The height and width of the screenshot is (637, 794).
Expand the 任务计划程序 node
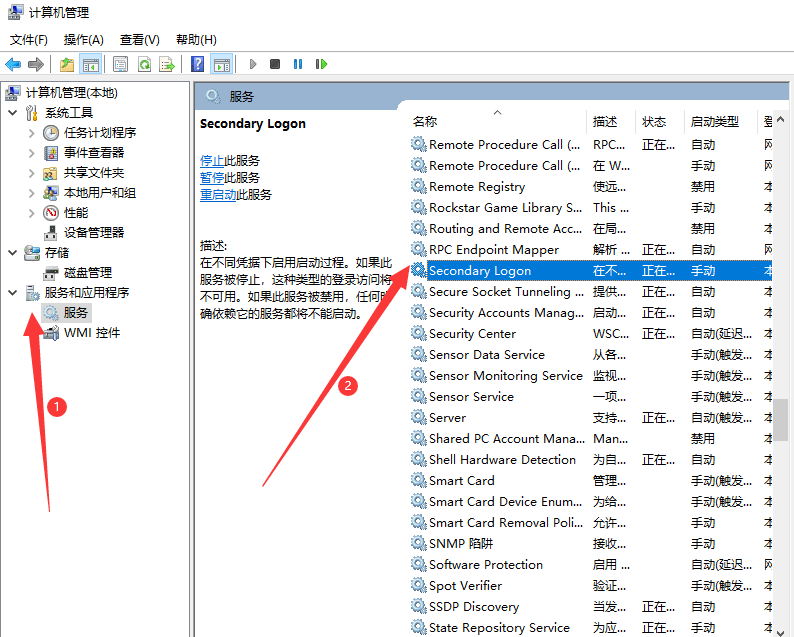tap(31, 133)
